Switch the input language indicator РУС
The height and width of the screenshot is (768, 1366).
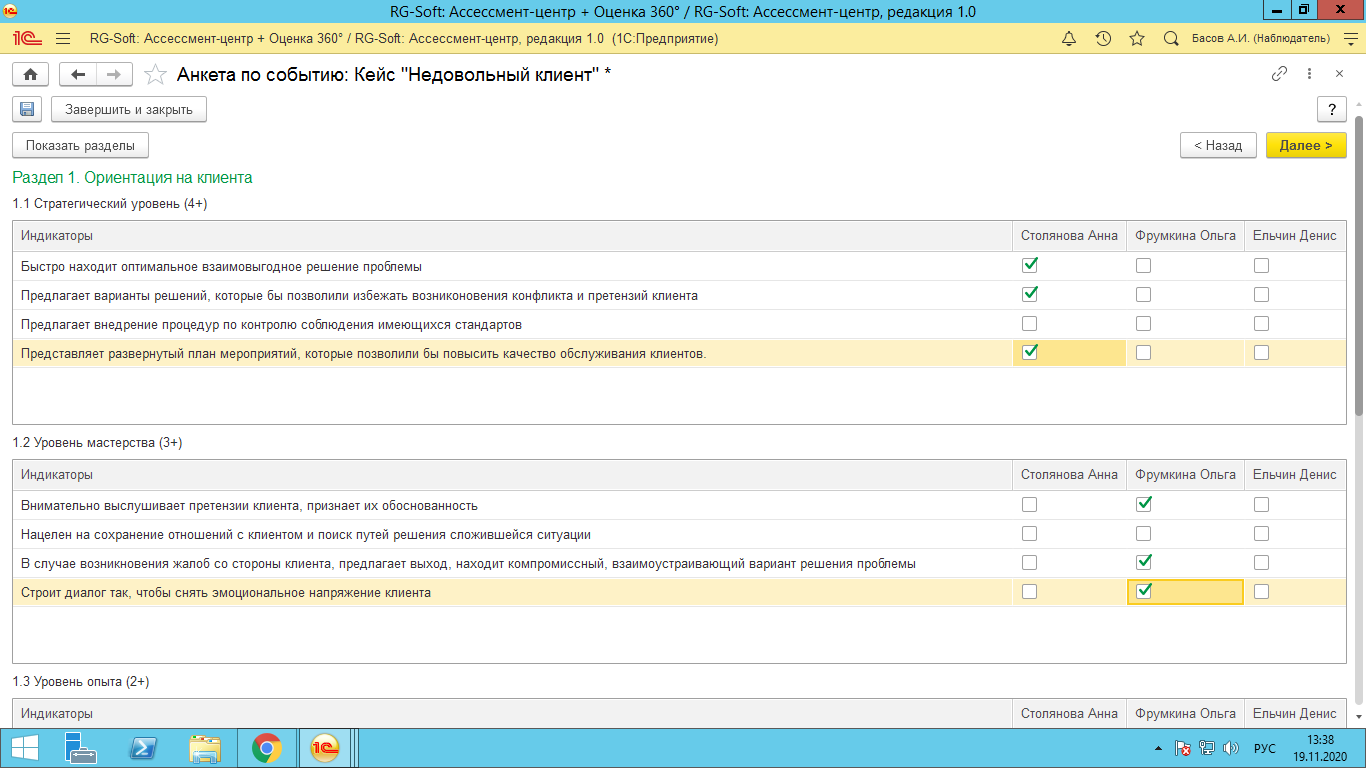(1265, 748)
